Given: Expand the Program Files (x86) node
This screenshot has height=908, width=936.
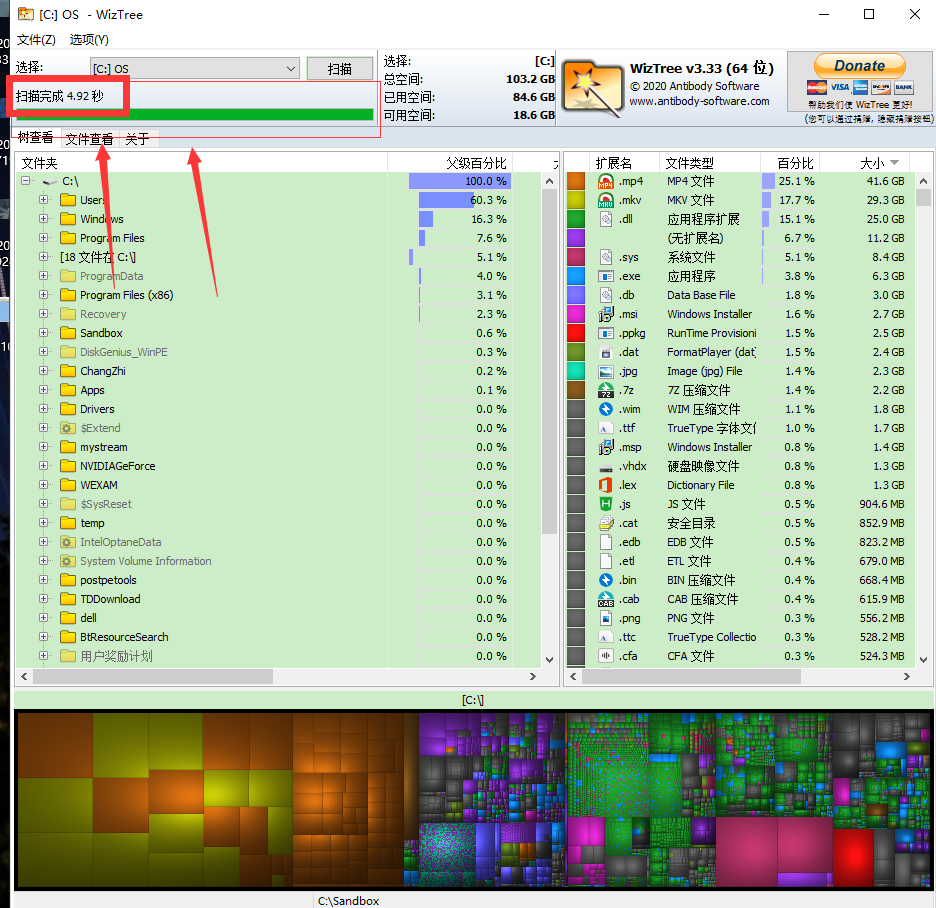Looking at the screenshot, I should point(44,295).
